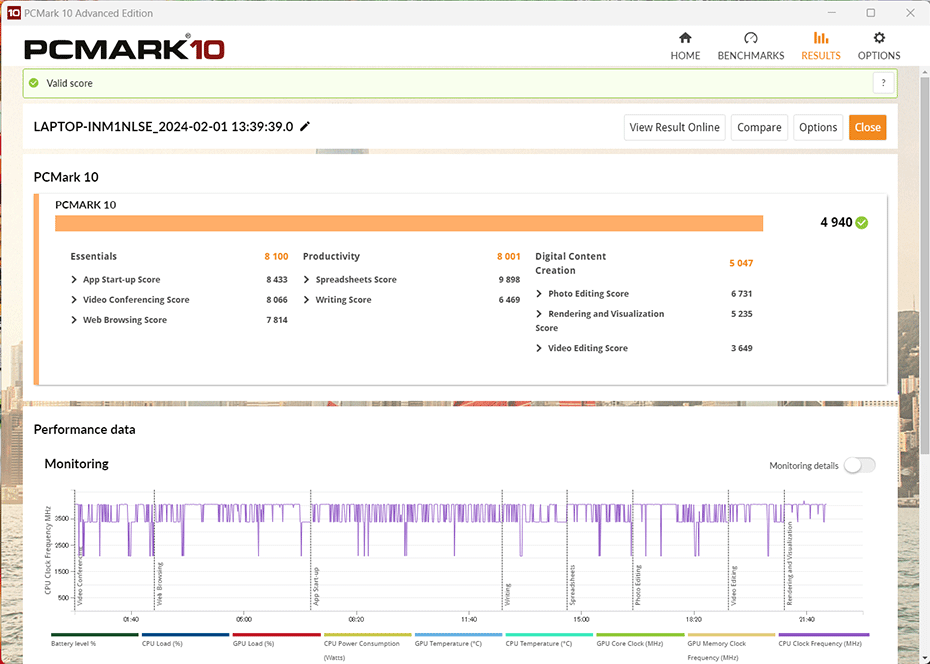Open Options gear in top navigation
Viewport: 930px width, 664px height.
pyautogui.click(x=879, y=39)
